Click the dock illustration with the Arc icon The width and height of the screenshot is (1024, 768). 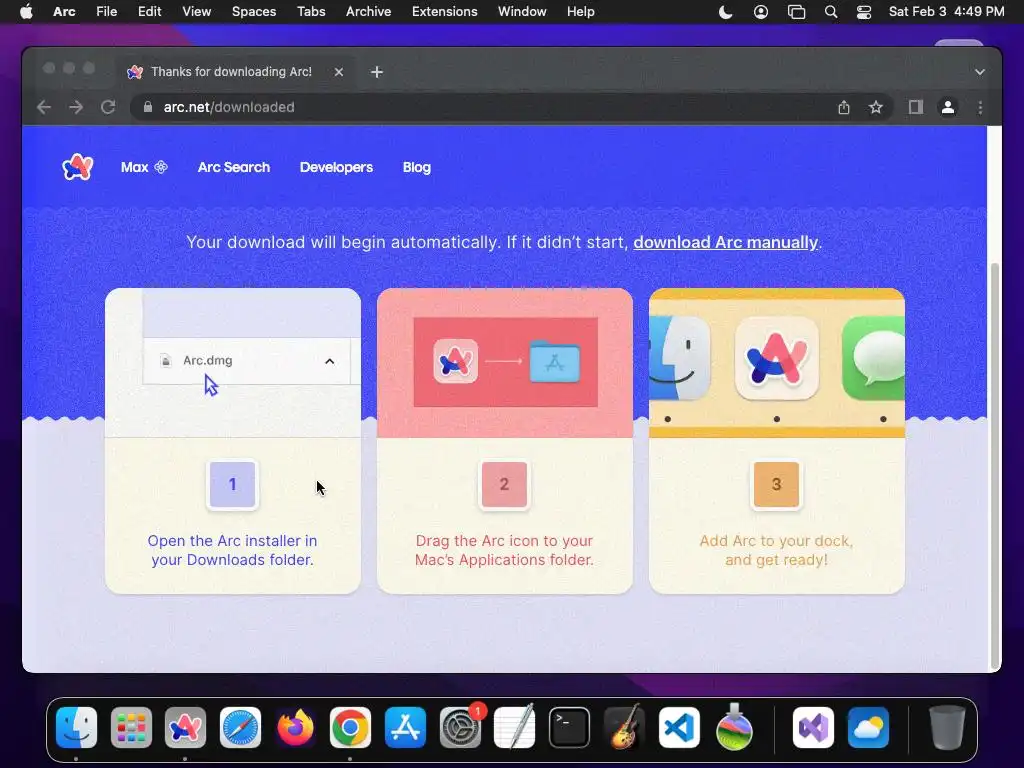(776, 362)
